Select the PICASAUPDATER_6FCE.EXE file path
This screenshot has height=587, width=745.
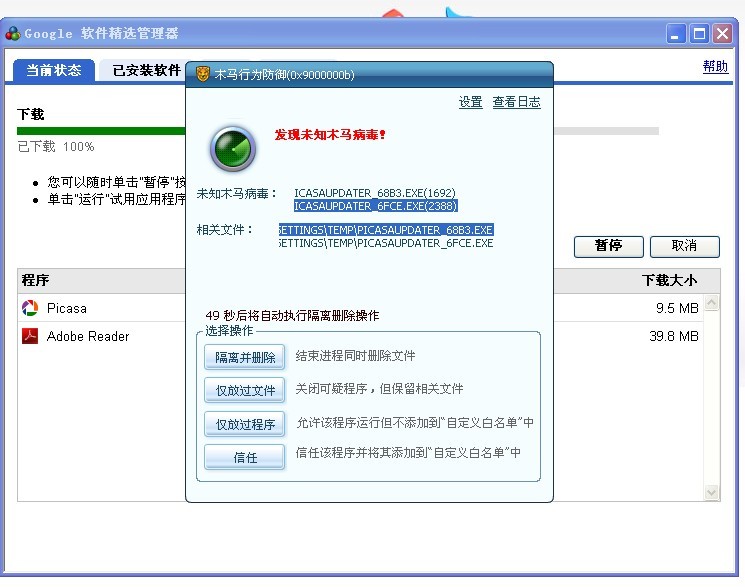386,243
